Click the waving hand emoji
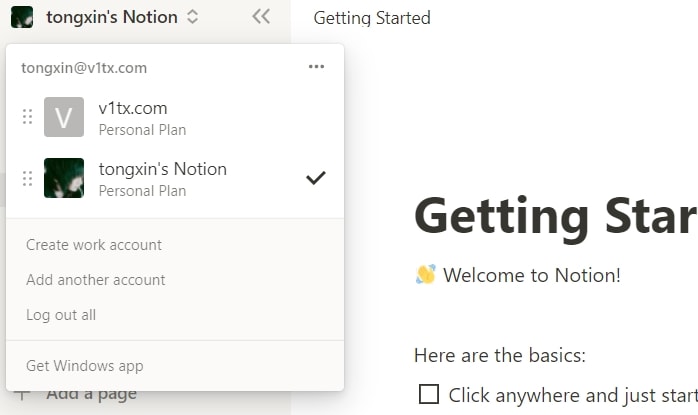Screen dimensions: 698x415 425,274
